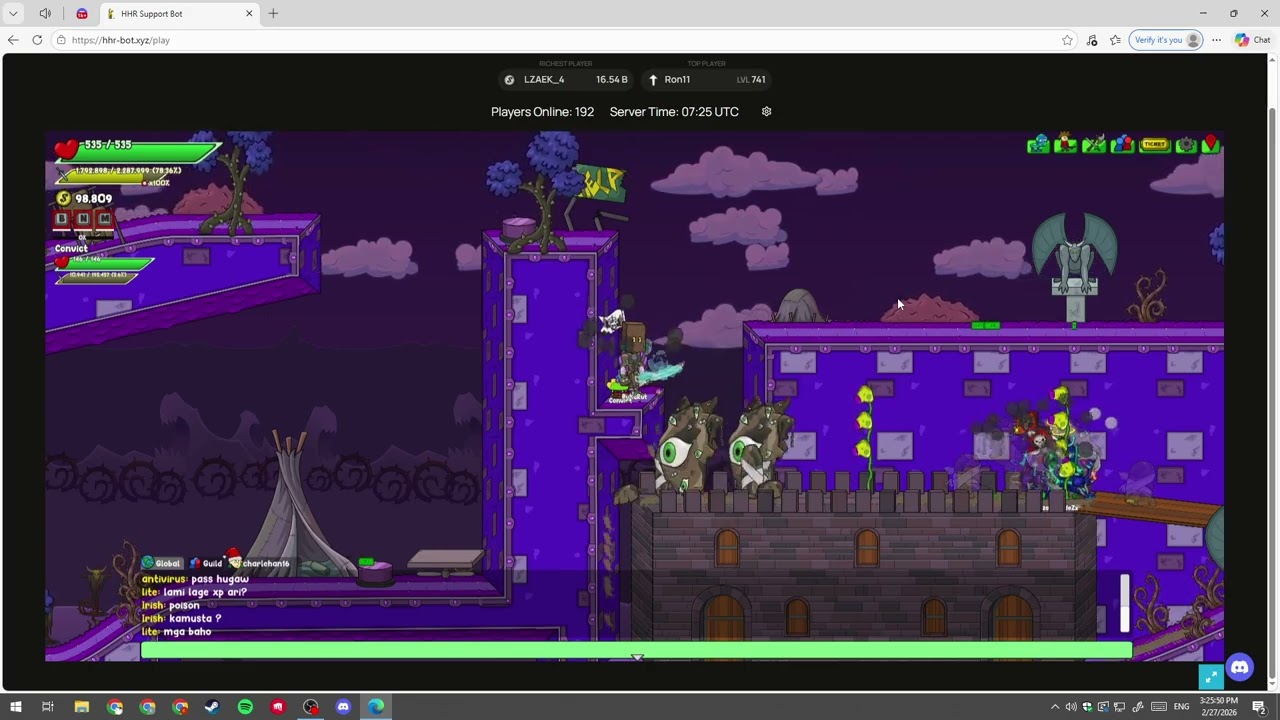Open the browser media control icon
Viewport: 1280px width, 720px height.
click(x=1092, y=40)
